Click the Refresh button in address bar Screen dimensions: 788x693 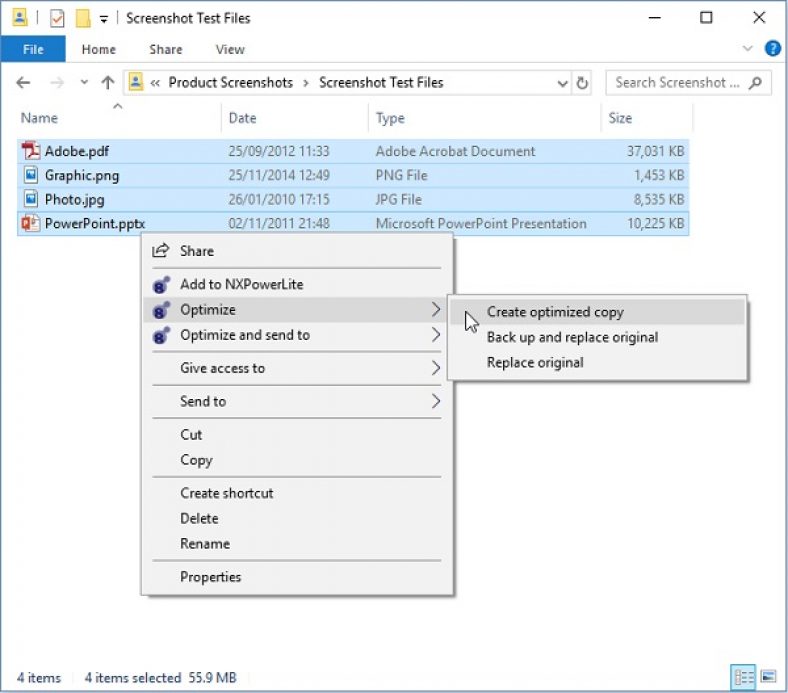click(x=583, y=83)
